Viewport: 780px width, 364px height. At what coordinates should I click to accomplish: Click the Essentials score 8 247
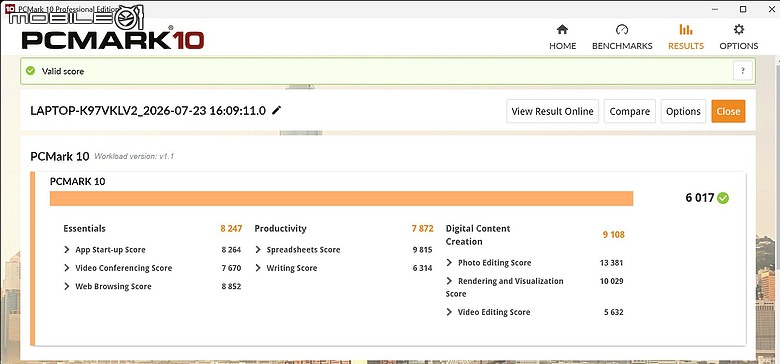[231, 229]
